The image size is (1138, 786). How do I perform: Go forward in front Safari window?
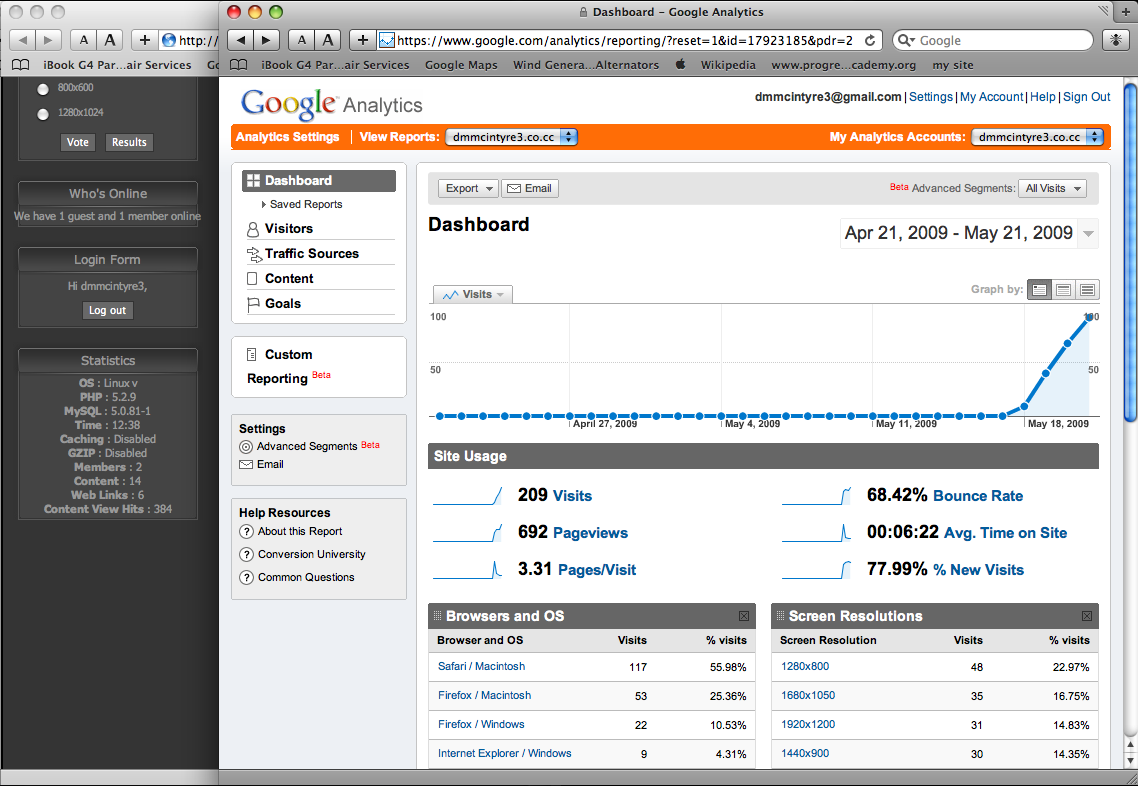click(x=266, y=40)
